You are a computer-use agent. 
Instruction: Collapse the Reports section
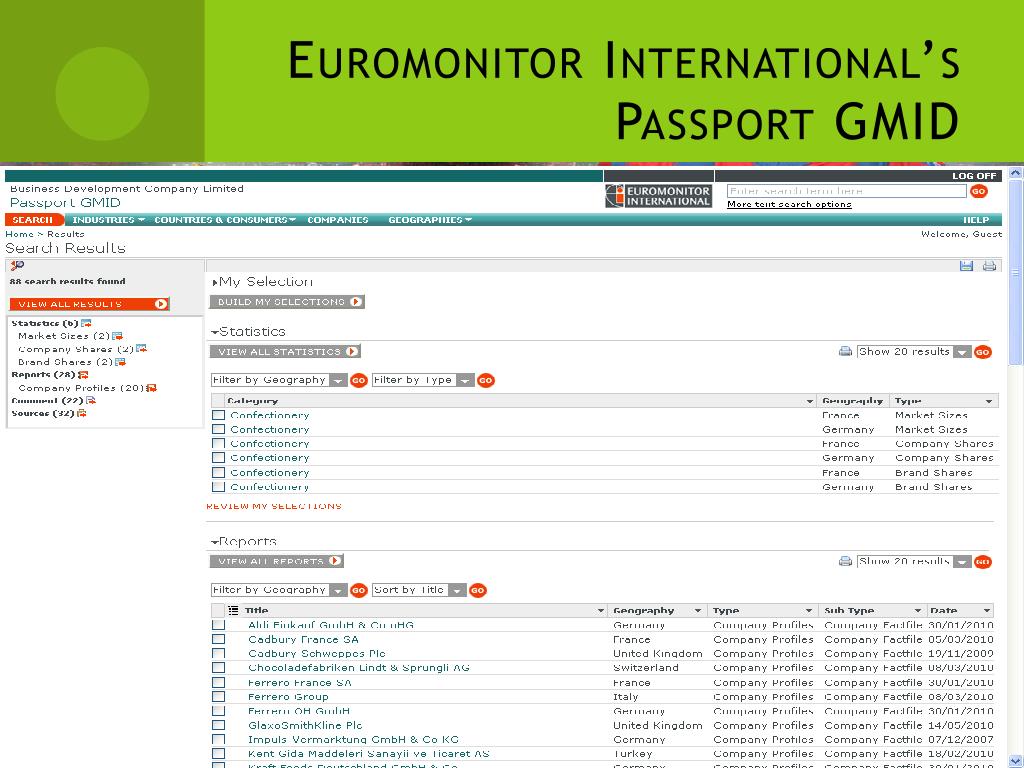215,542
